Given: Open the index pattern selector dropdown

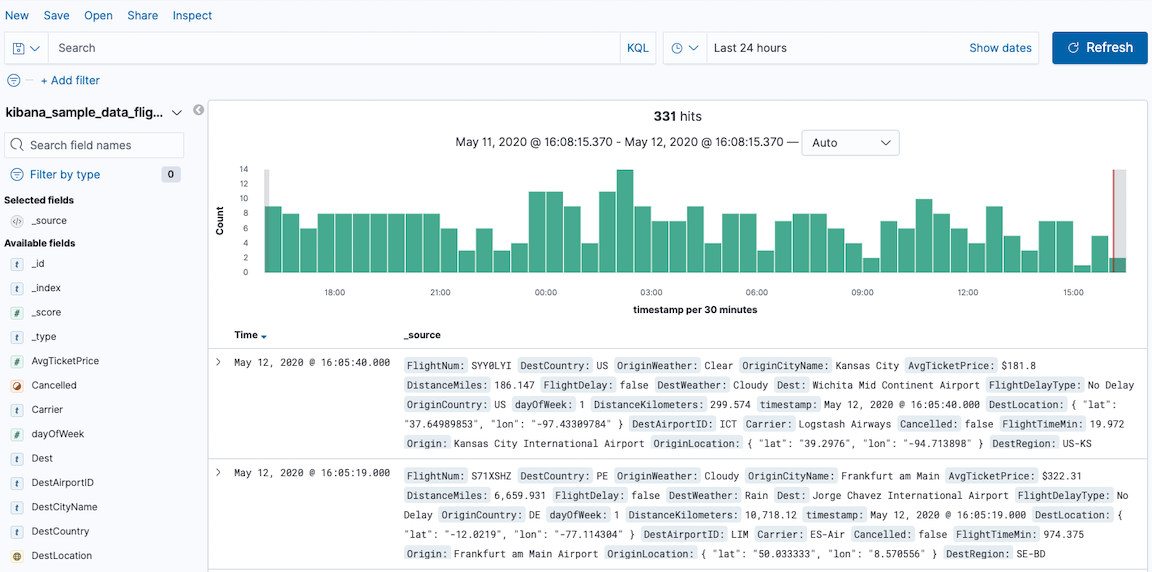Looking at the screenshot, I should pos(177,113).
